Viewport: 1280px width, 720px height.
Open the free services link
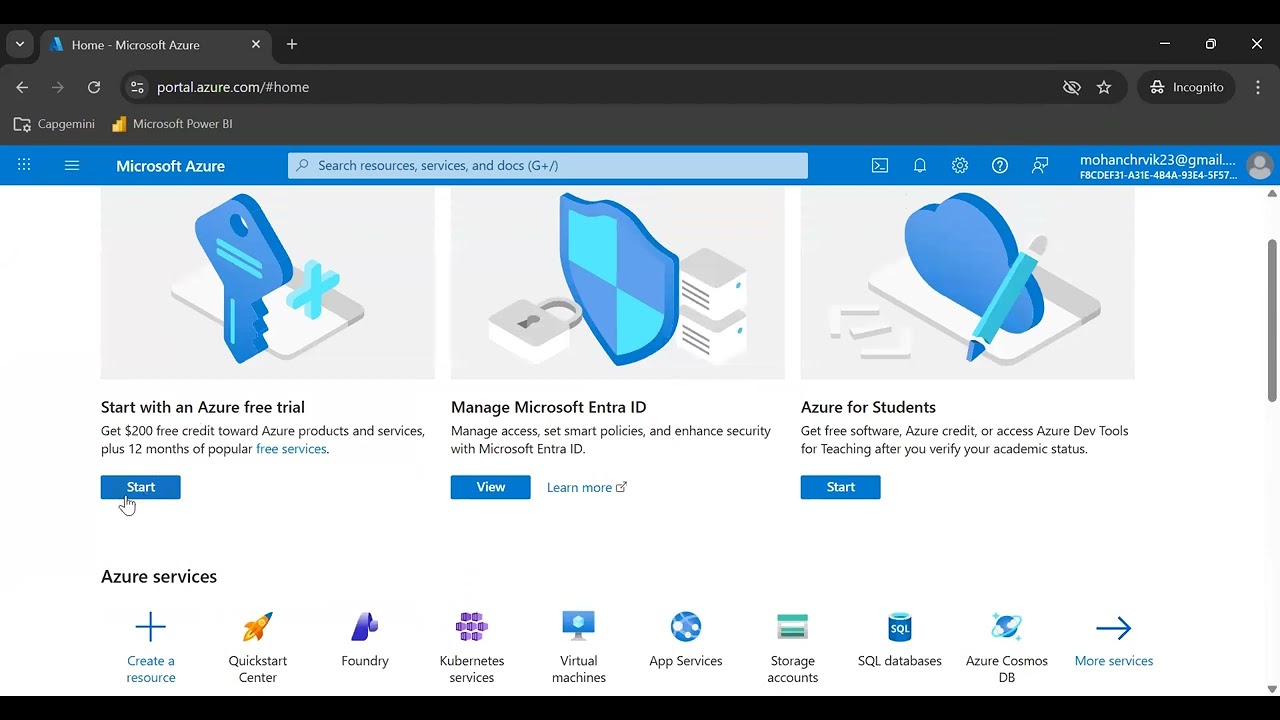(291, 449)
